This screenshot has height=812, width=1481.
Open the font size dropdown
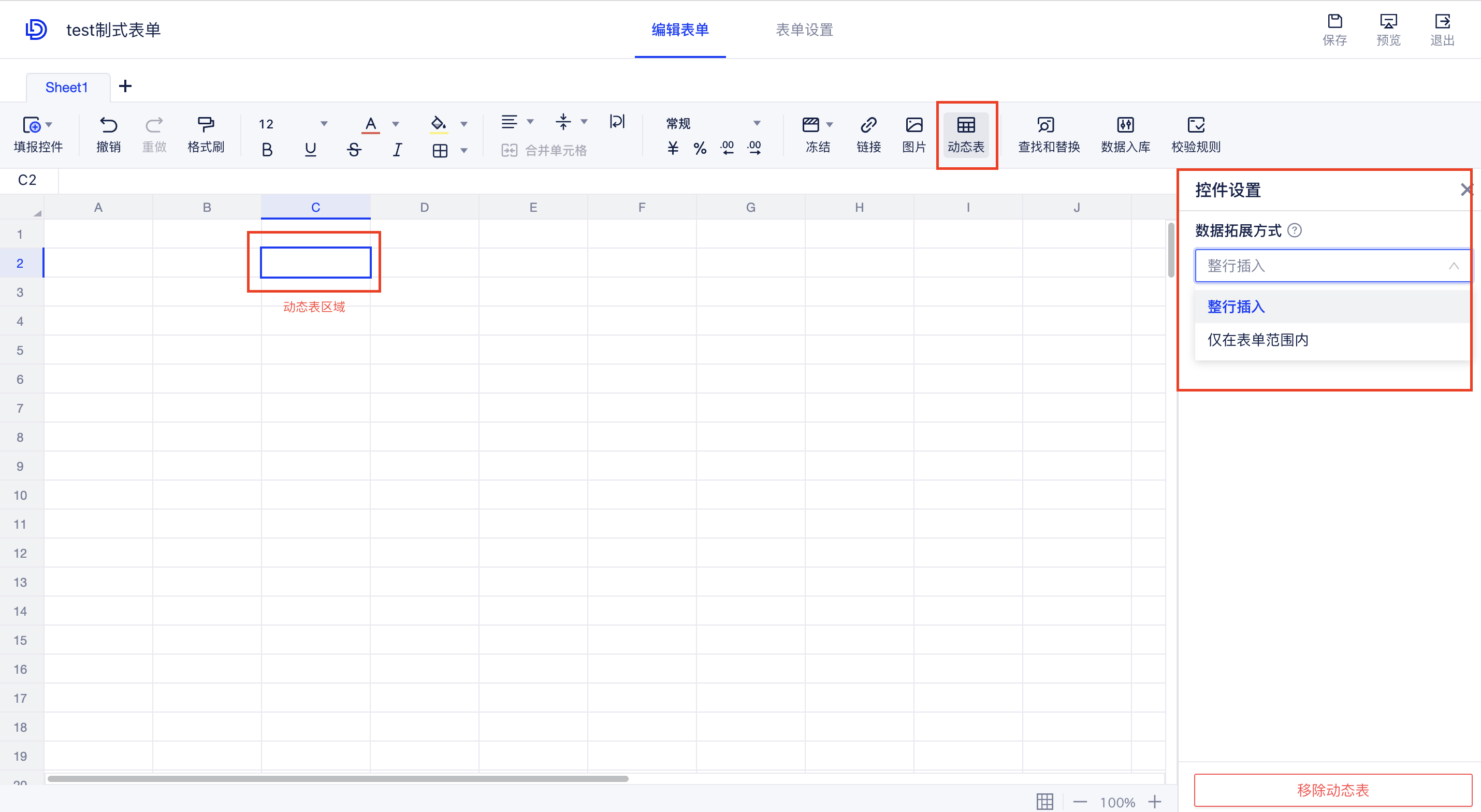tap(324, 123)
